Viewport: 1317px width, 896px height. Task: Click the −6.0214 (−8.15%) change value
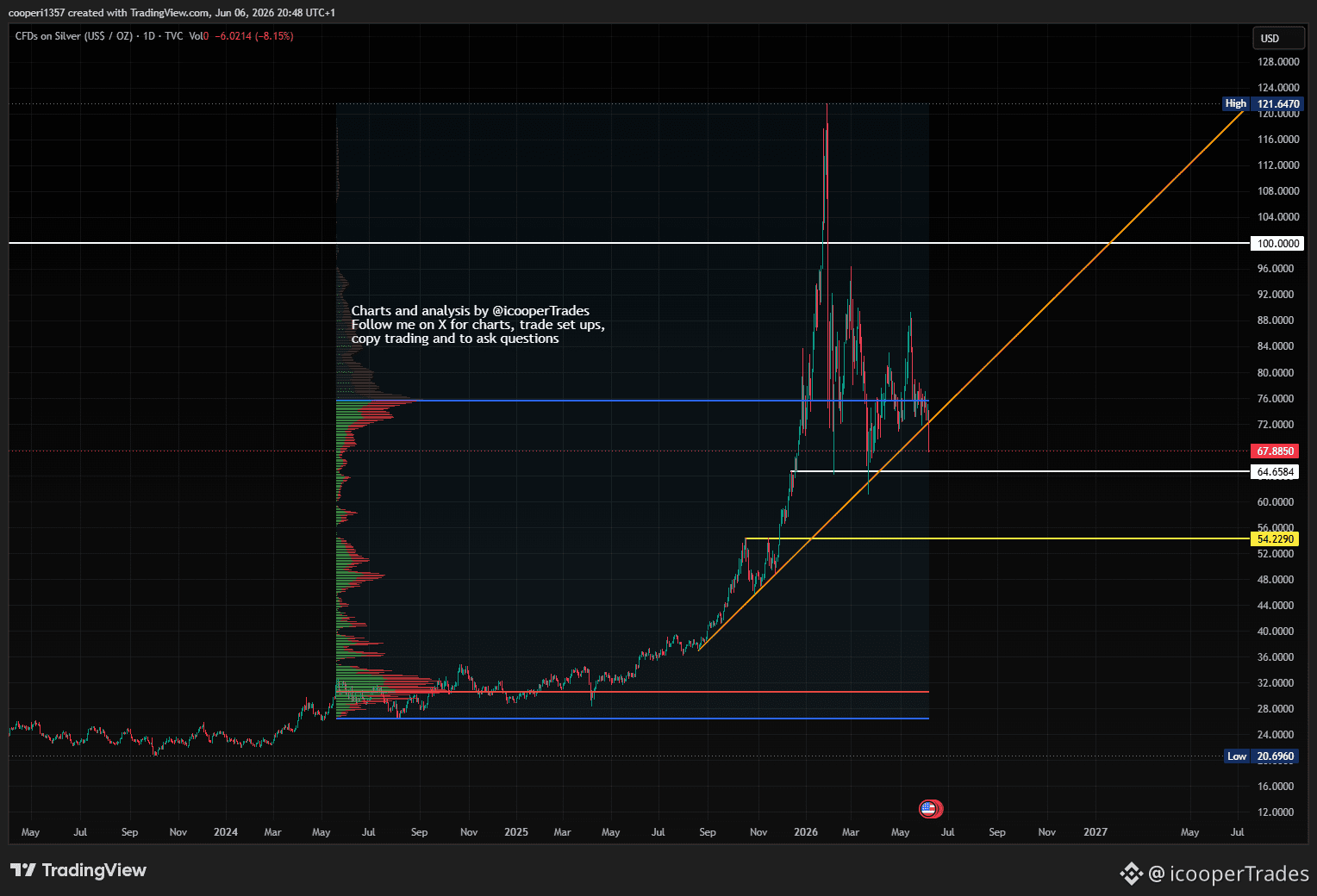point(254,36)
